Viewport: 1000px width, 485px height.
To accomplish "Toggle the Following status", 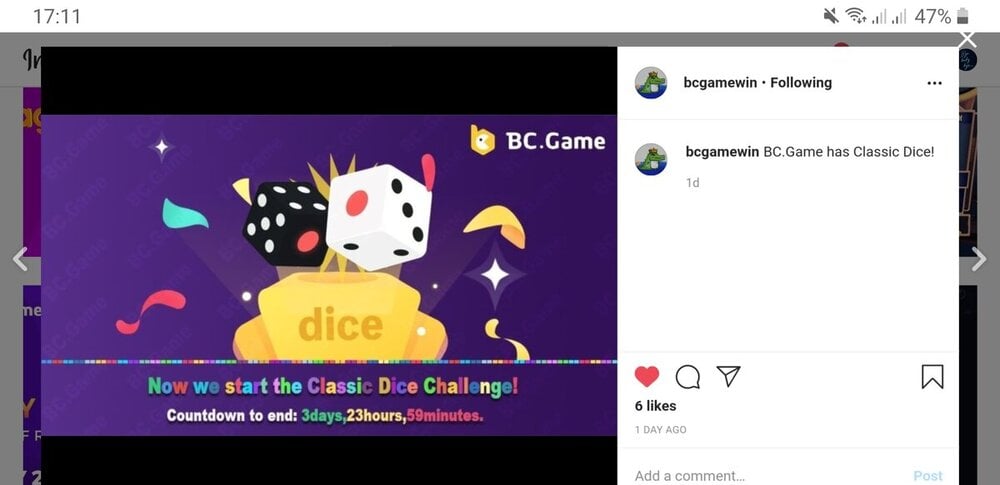I will pos(801,82).
